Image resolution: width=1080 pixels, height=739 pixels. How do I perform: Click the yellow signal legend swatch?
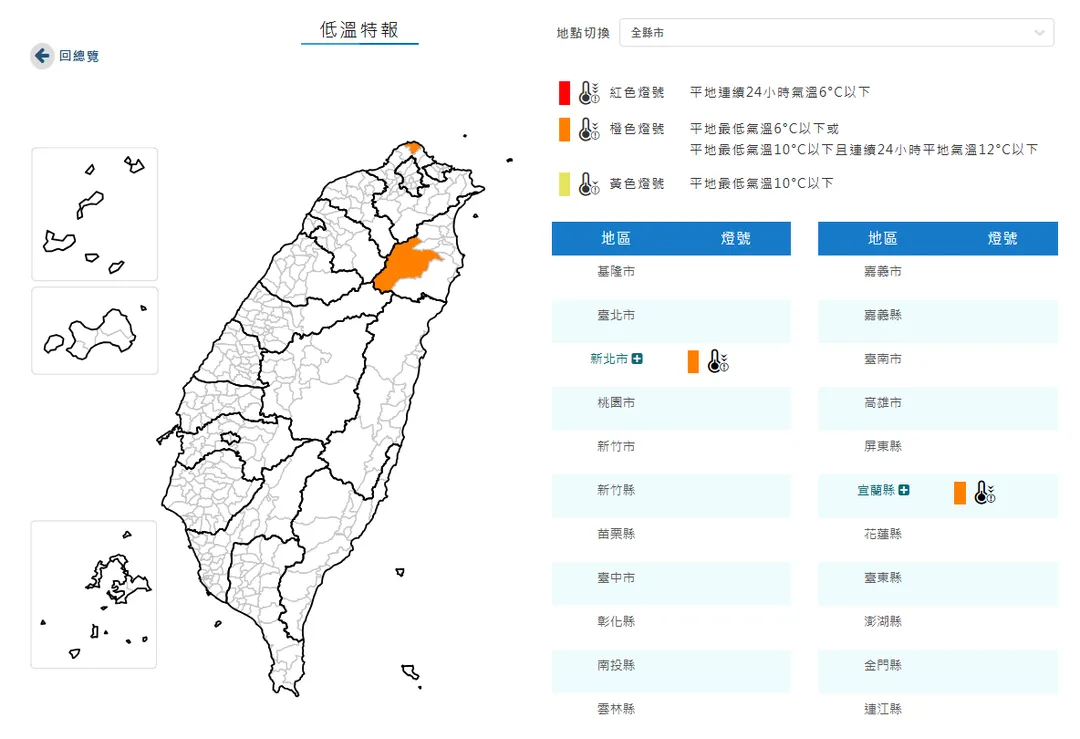564,185
